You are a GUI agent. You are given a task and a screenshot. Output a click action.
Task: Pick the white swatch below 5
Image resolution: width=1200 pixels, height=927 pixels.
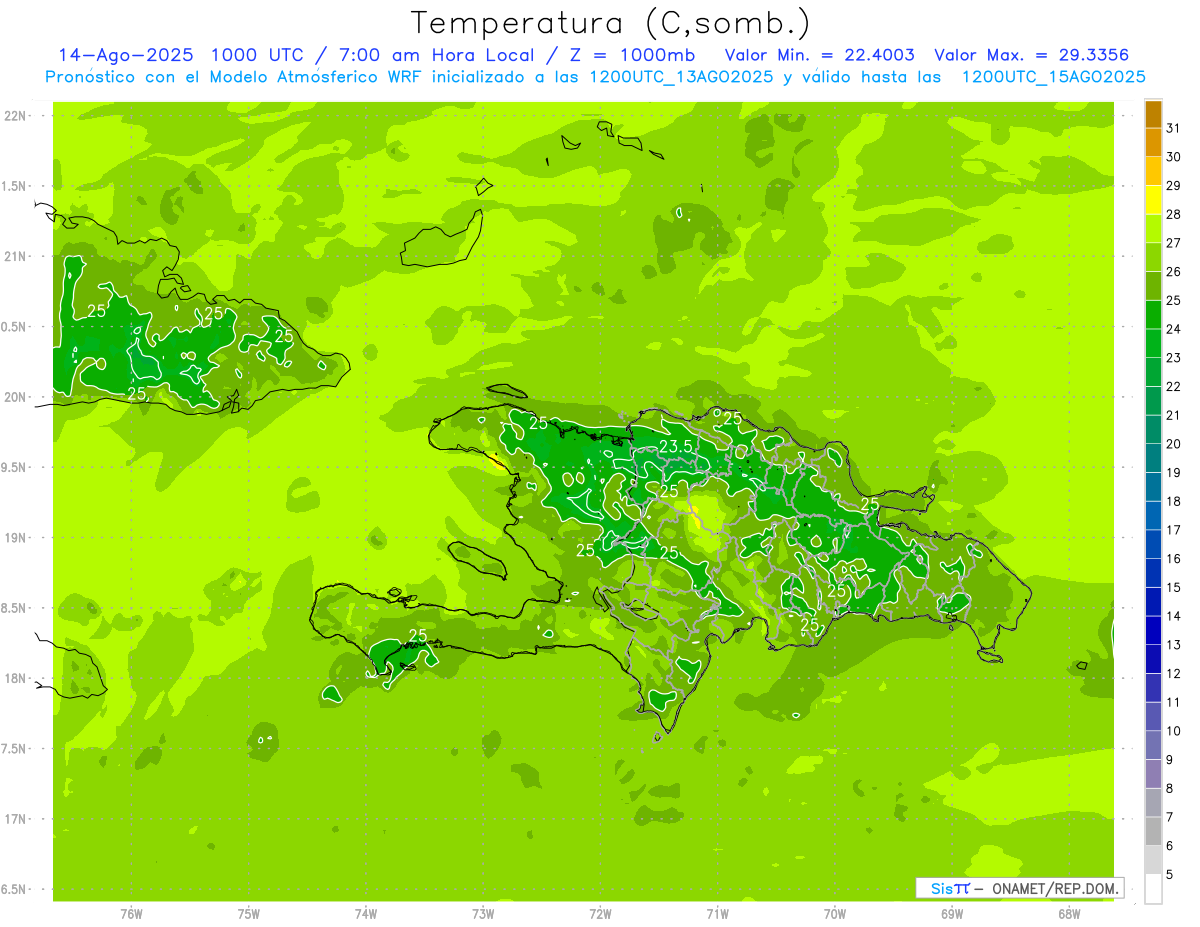pos(1153,889)
